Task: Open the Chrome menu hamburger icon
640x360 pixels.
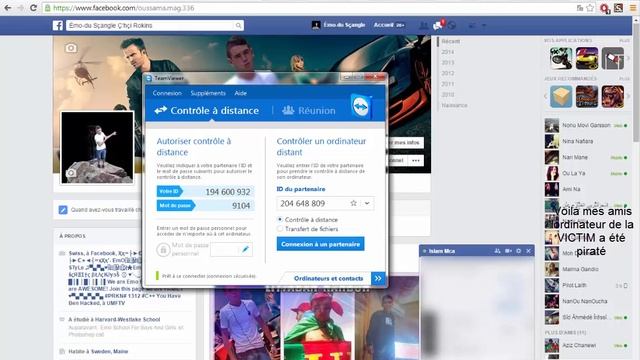Action: (x=633, y=8)
